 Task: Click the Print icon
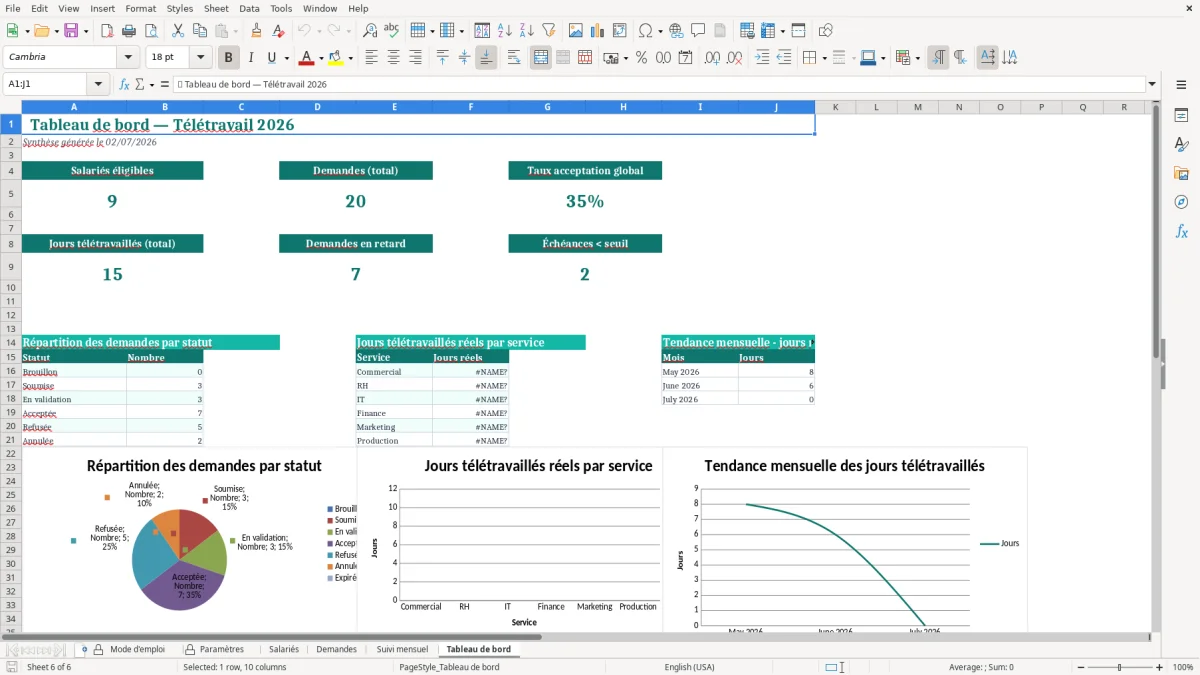point(127,31)
